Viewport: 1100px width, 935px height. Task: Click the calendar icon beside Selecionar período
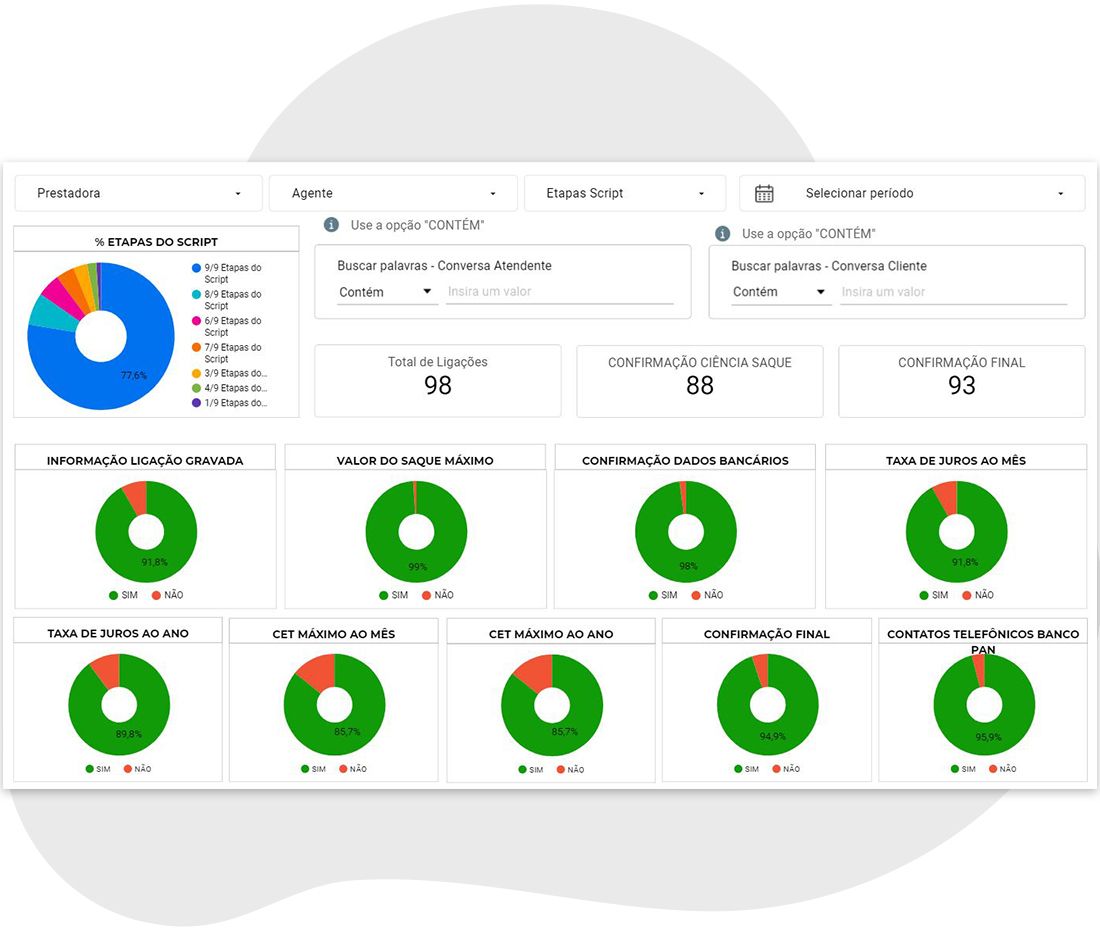pos(764,194)
